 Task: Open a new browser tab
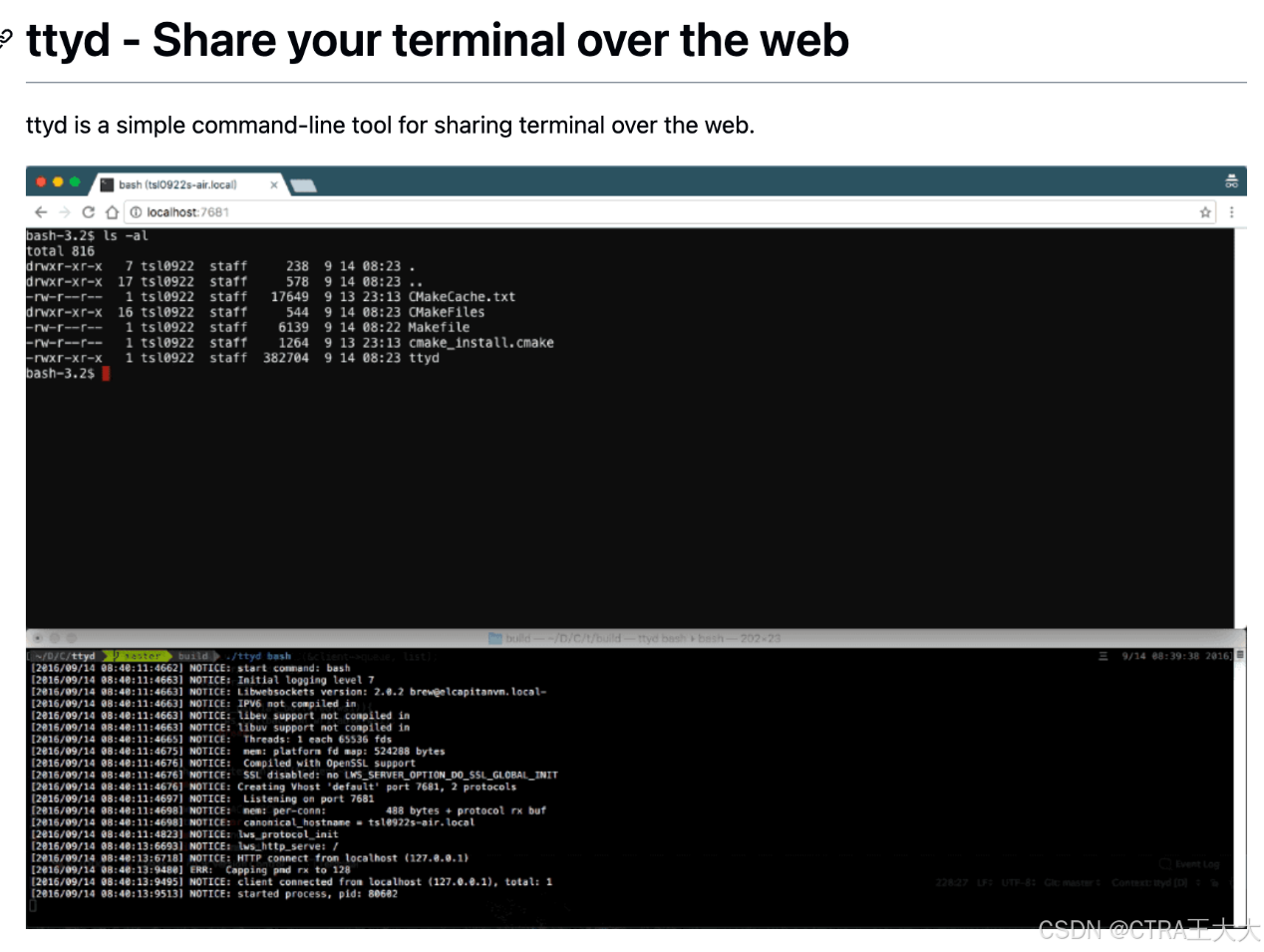[303, 185]
